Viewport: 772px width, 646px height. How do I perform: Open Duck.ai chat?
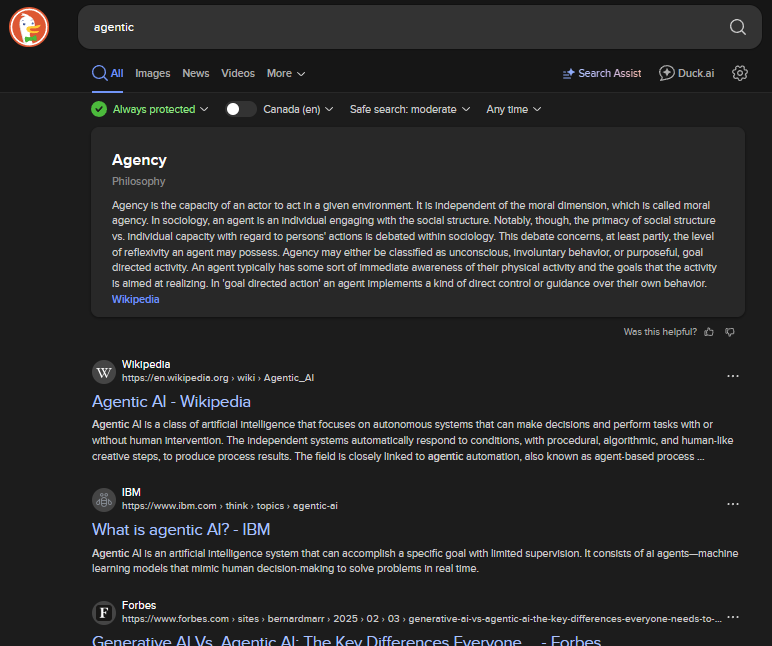click(x=686, y=73)
